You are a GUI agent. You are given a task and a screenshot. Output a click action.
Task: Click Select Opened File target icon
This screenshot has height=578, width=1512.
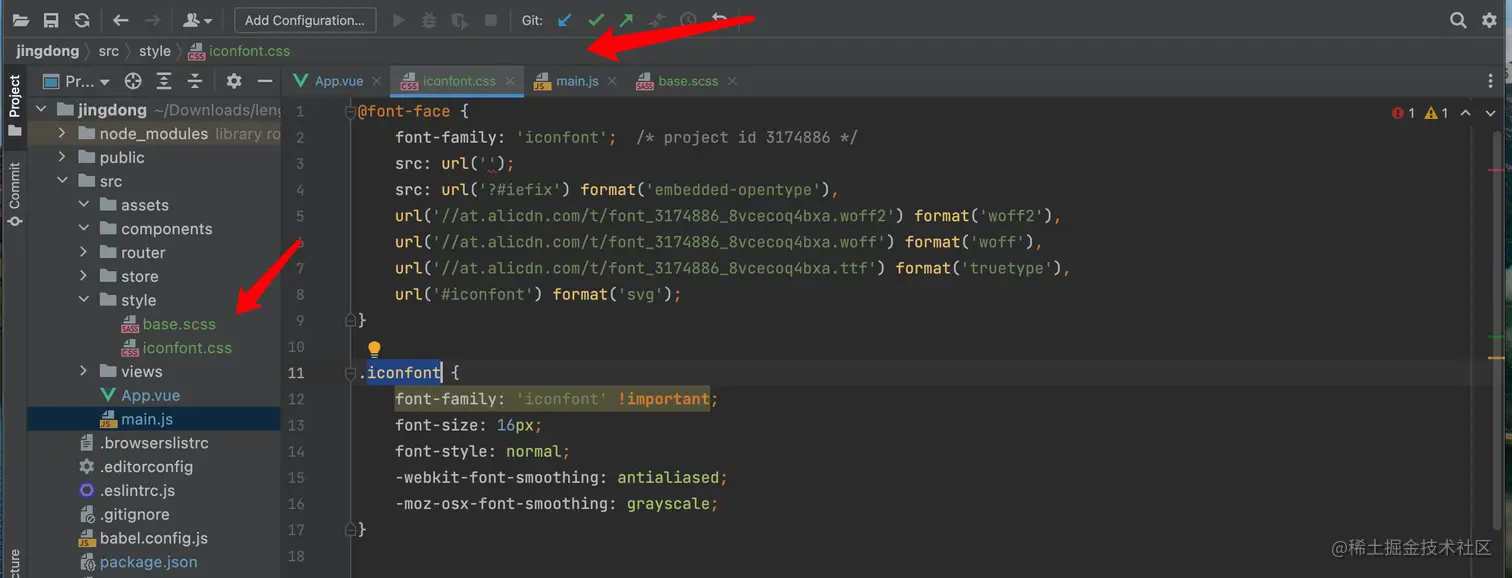[x=133, y=81]
